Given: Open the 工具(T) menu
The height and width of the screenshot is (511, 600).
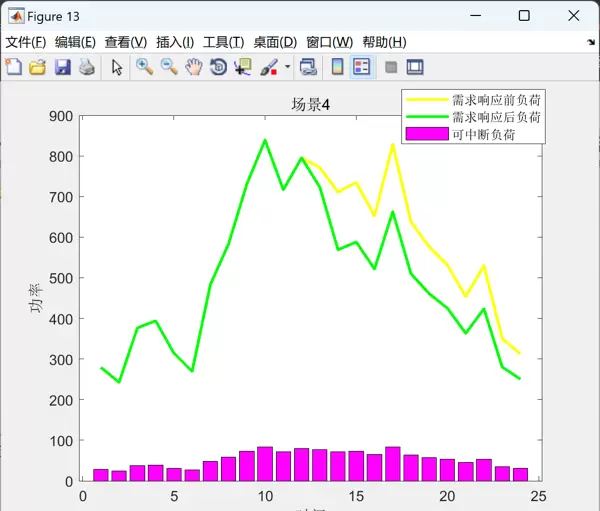Looking at the screenshot, I should tap(223, 42).
